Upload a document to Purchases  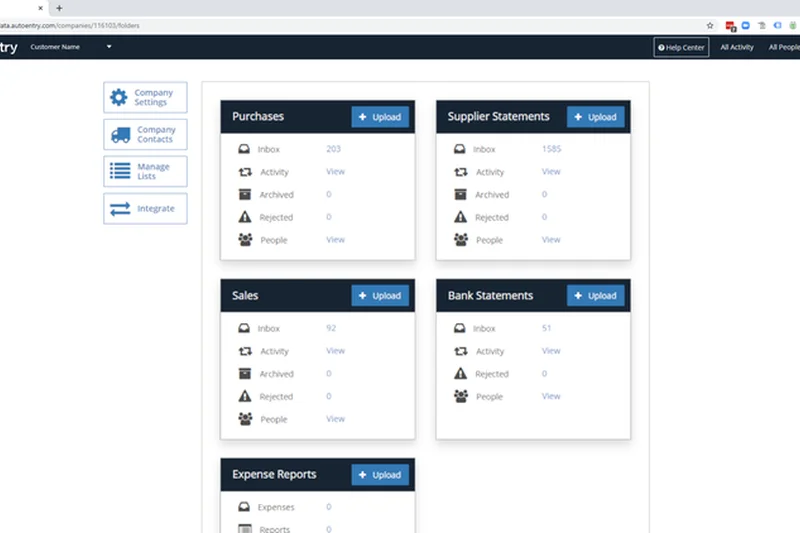pyautogui.click(x=380, y=117)
